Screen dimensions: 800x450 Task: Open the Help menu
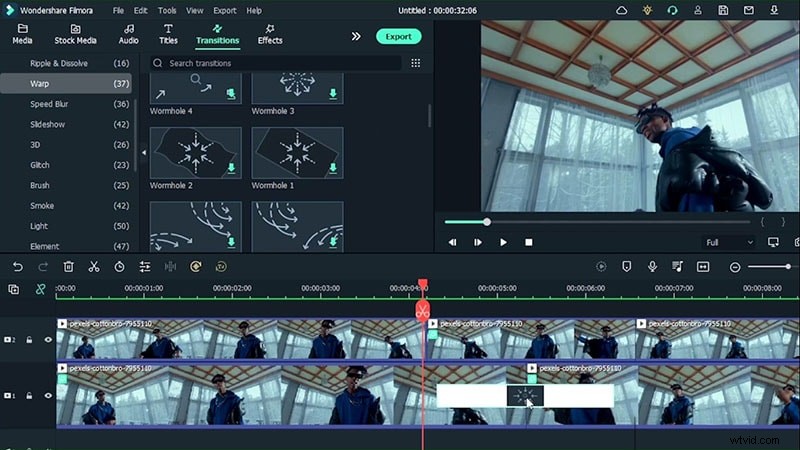(254, 10)
